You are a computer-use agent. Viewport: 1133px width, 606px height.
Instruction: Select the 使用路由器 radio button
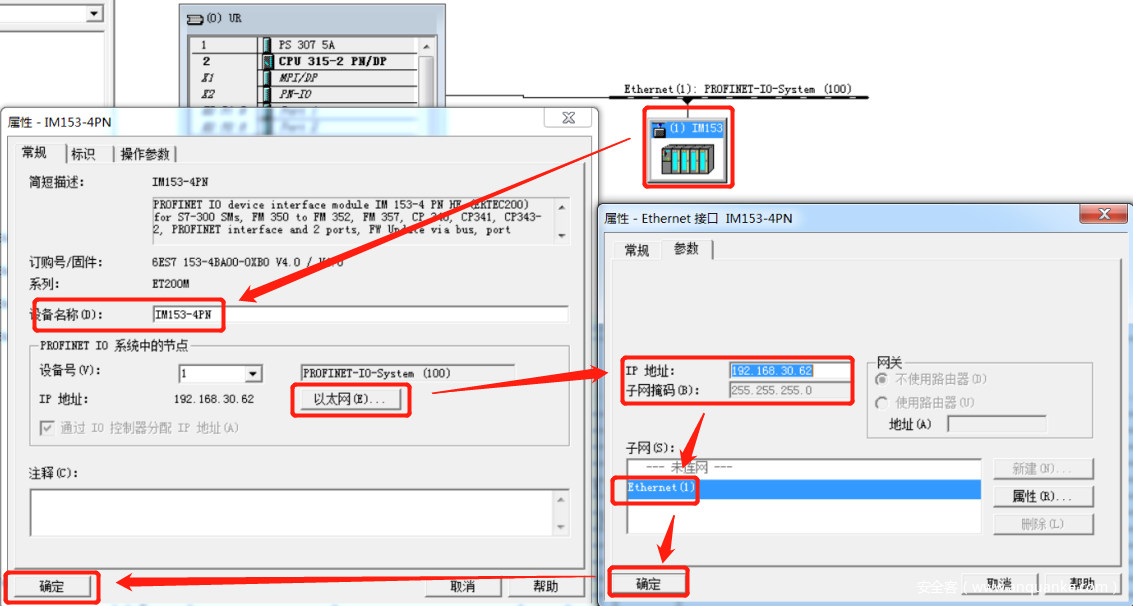coord(882,403)
